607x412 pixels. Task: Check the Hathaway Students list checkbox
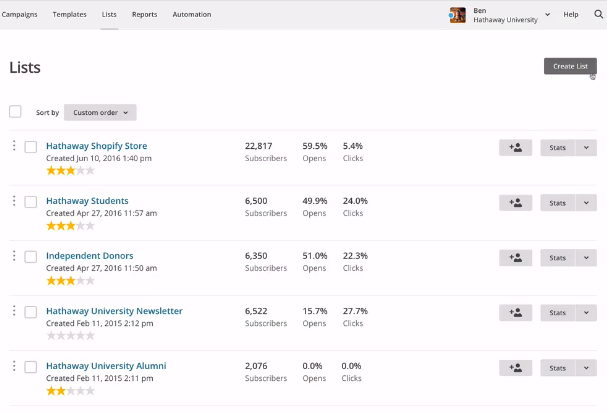tap(31, 202)
